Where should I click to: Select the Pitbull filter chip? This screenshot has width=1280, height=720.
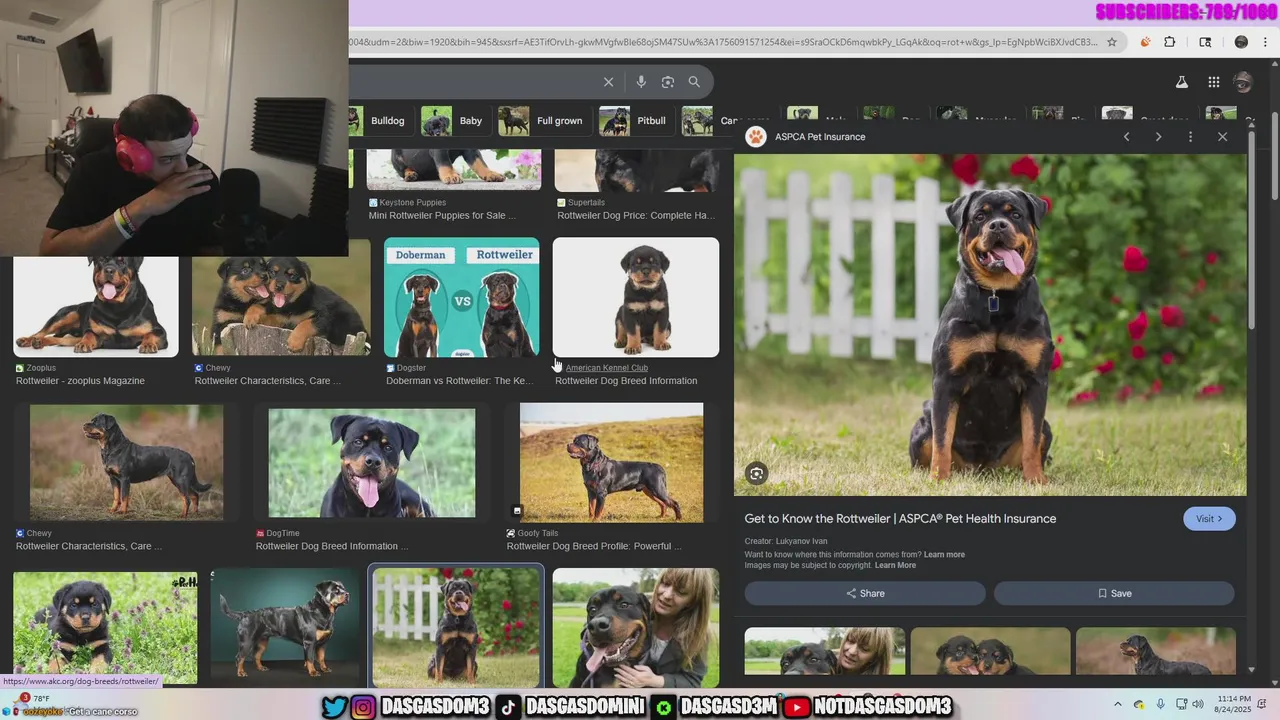pos(636,121)
